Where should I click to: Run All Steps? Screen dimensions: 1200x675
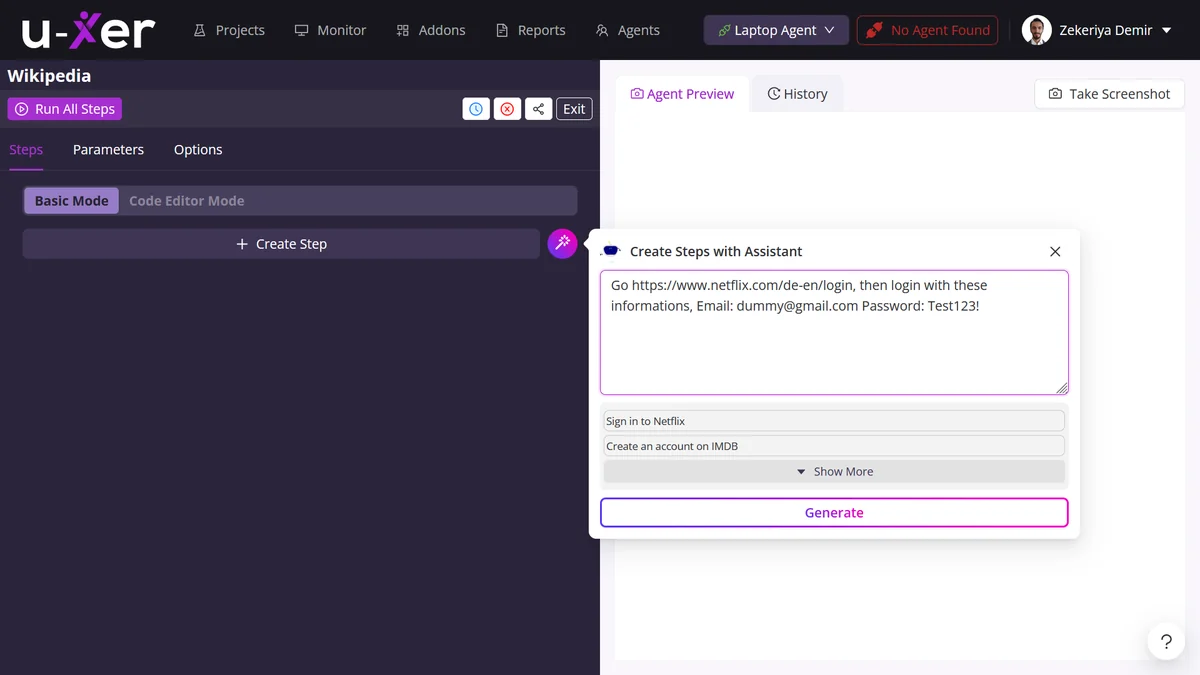65,109
